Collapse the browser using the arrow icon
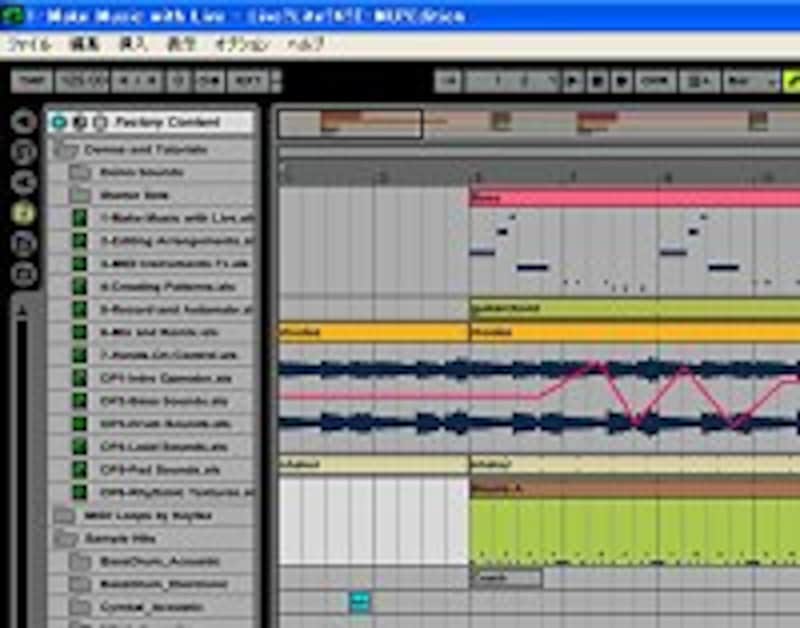 24,121
